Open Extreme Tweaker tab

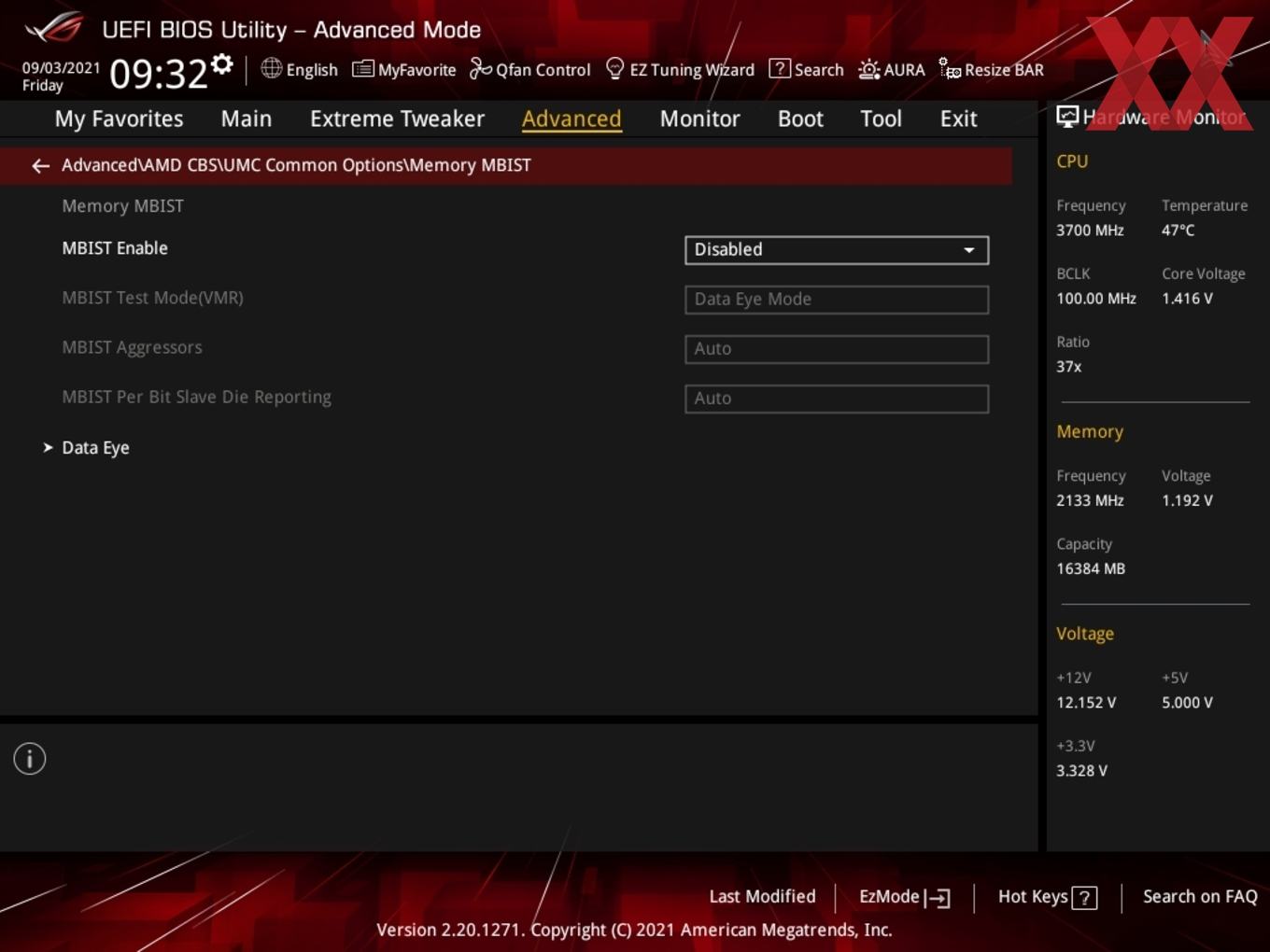tap(397, 119)
